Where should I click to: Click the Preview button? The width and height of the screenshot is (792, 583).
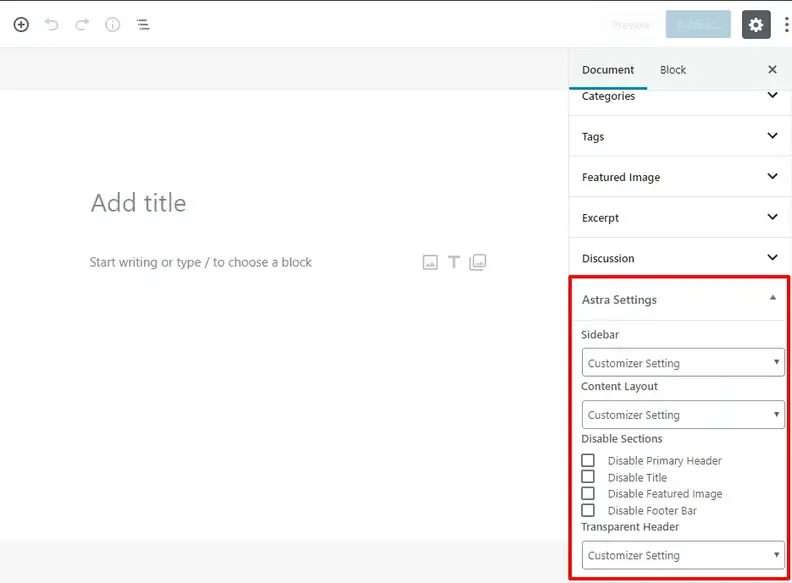point(630,25)
